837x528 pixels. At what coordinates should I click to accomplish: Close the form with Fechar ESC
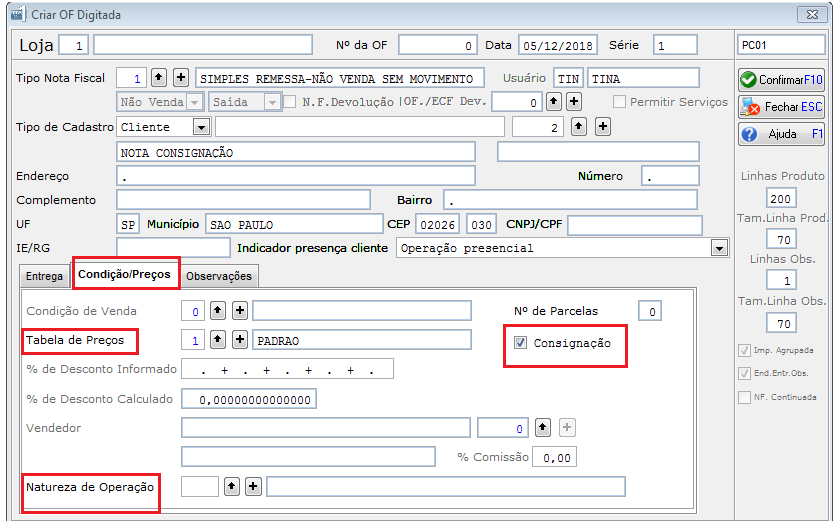coord(781,107)
